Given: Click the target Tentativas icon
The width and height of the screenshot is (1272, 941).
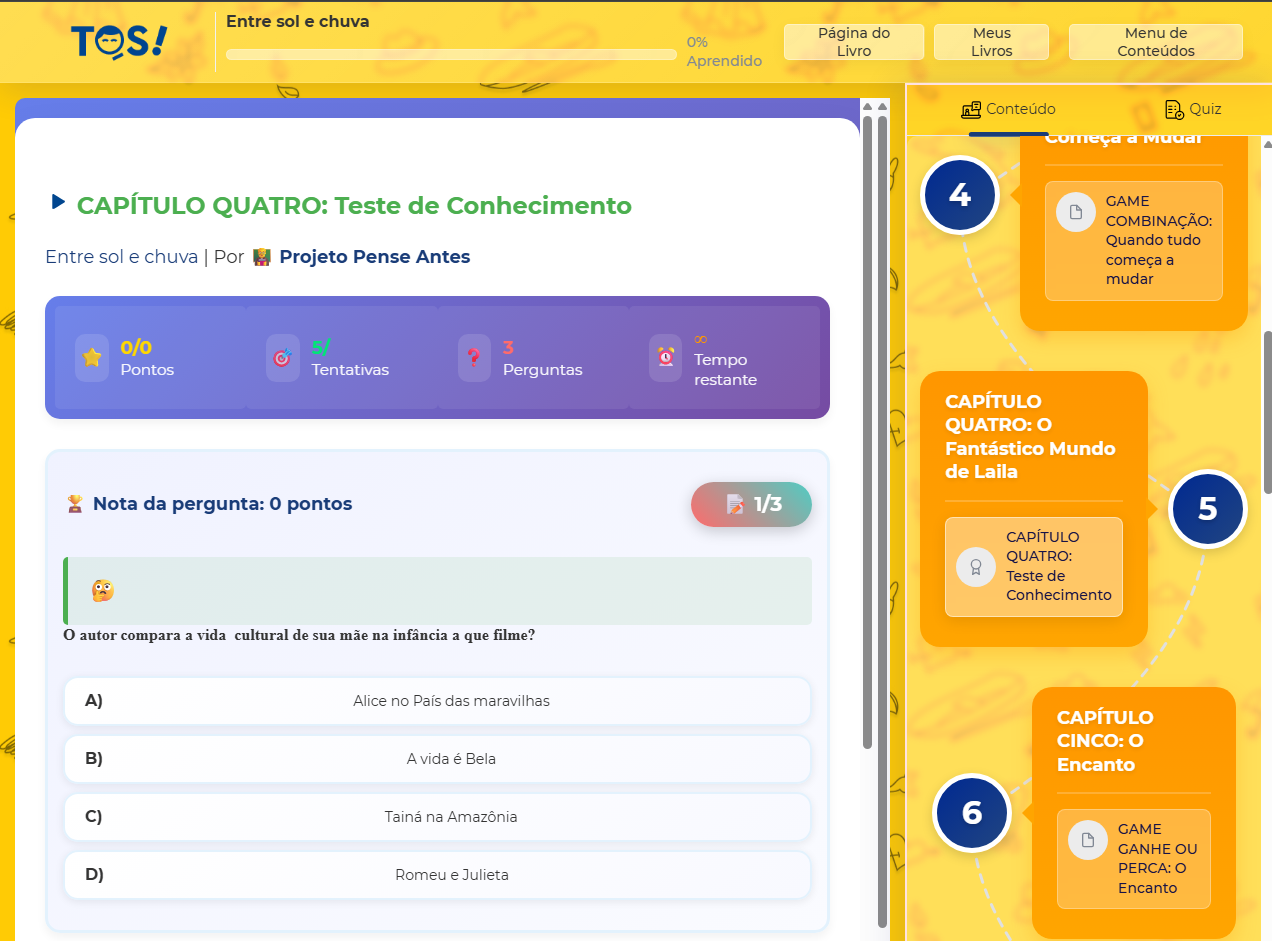Looking at the screenshot, I should click(x=283, y=358).
